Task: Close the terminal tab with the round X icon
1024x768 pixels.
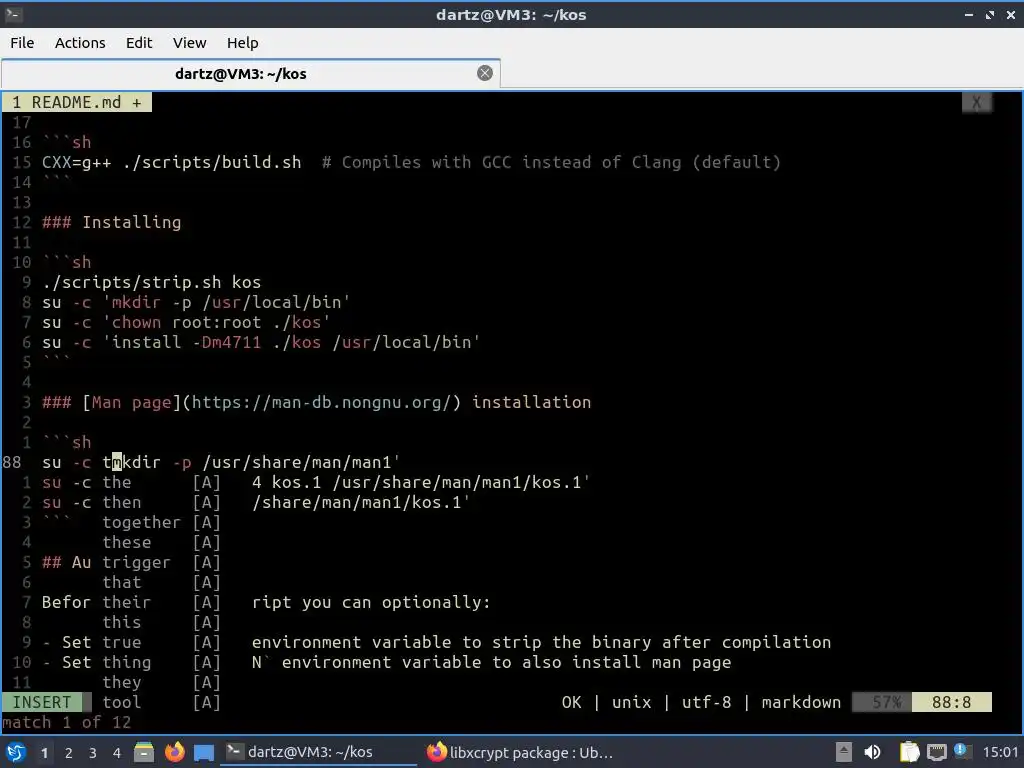Action: (x=485, y=73)
